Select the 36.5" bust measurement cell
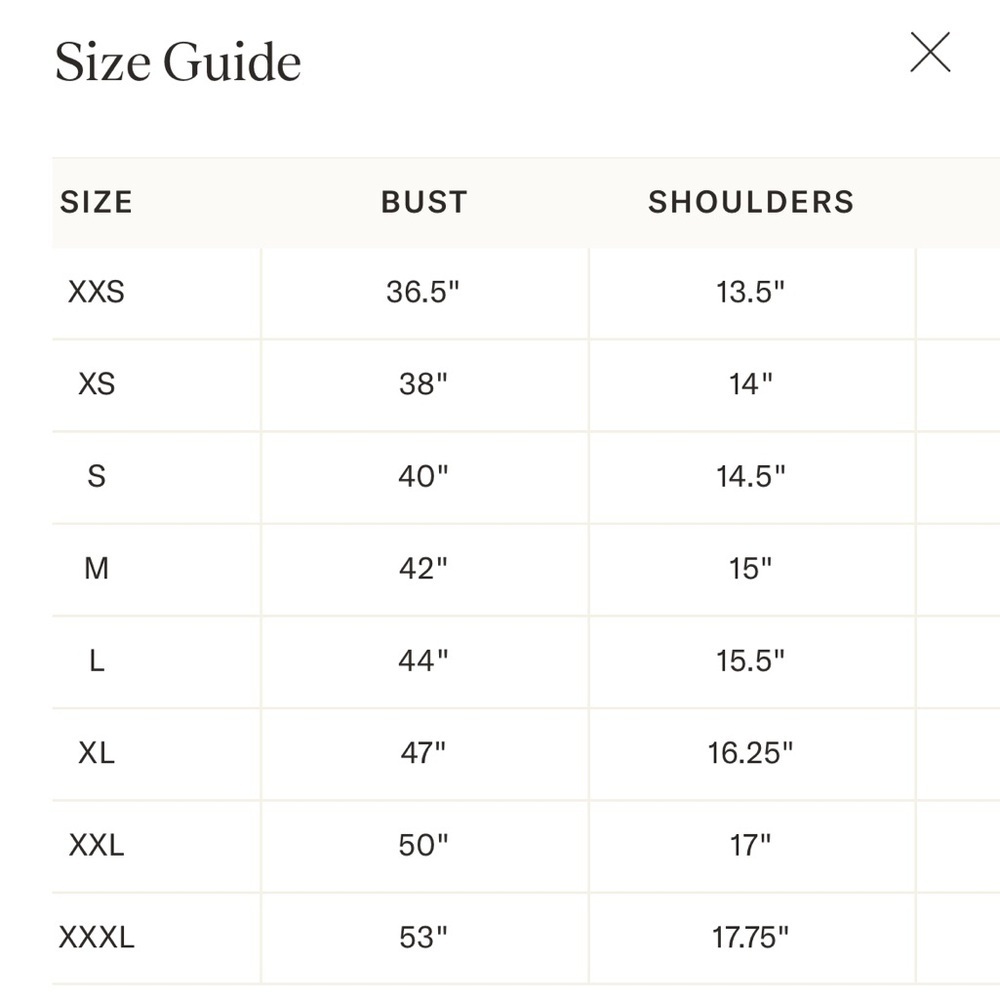Viewport: 1000px width, 1000px height. tap(424, 293)
